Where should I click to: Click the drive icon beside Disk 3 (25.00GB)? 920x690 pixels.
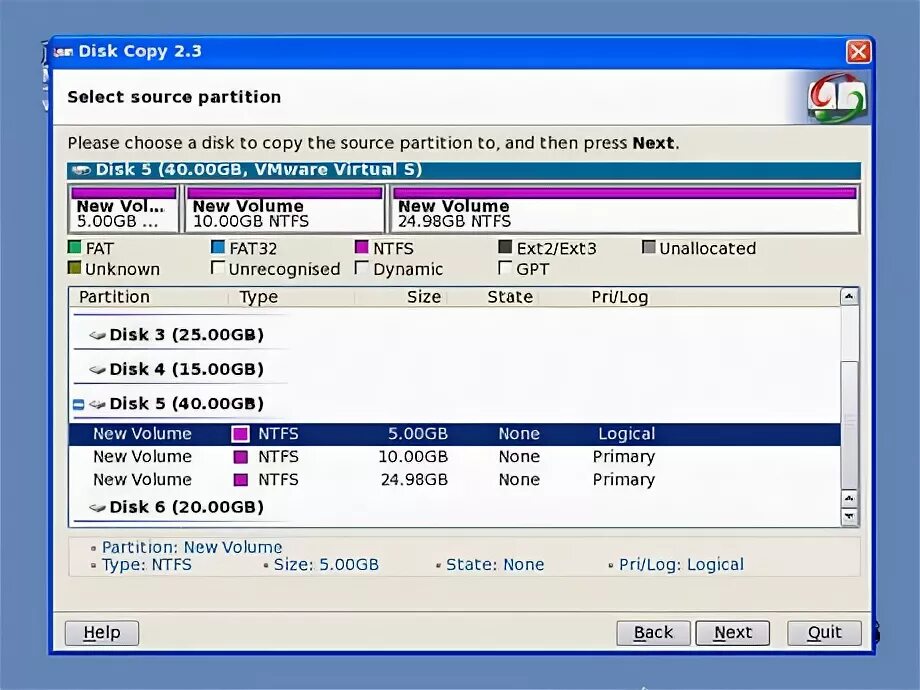(97, 335)
